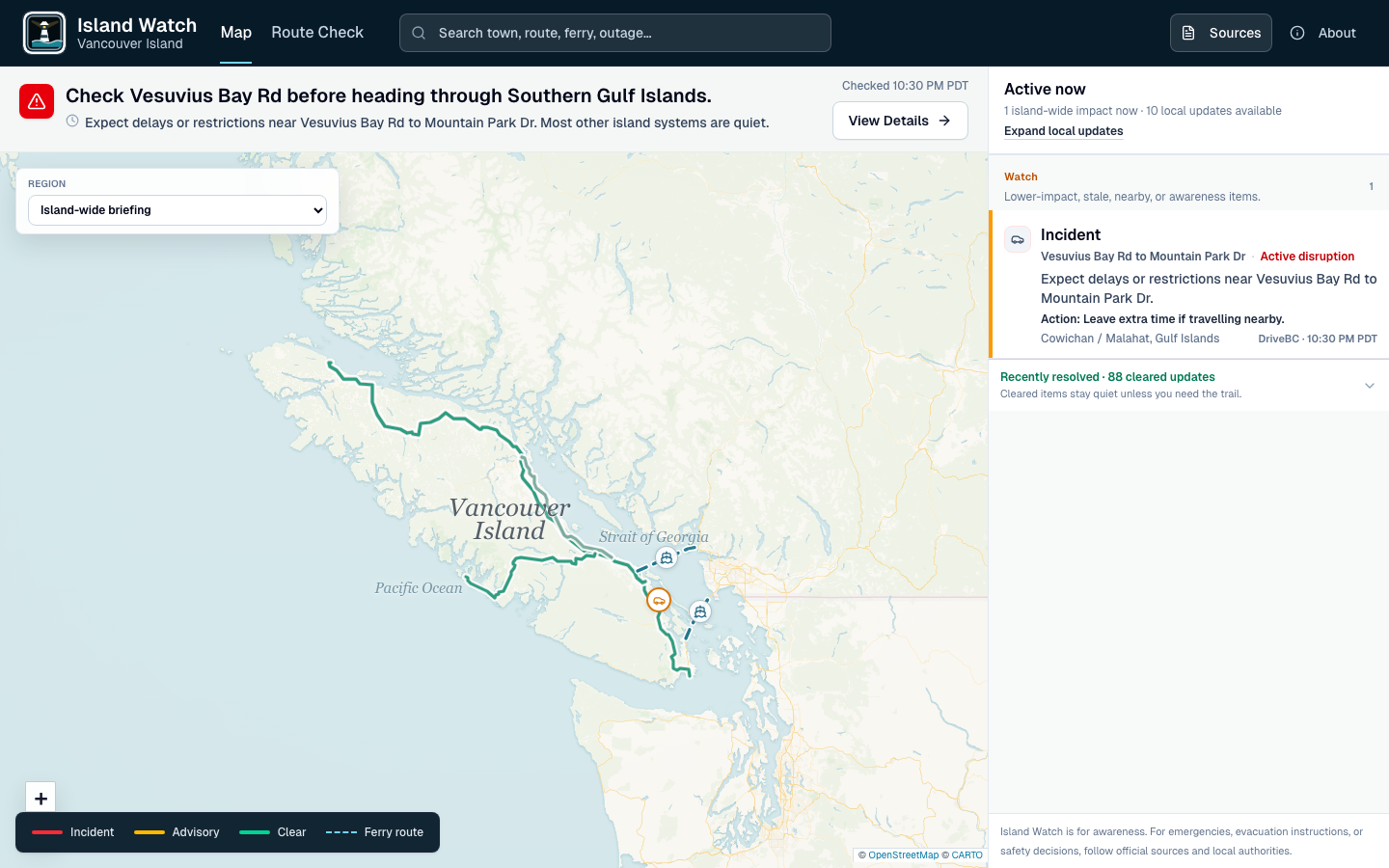This screenshot has width=1389, height=868.
Task: Click 'Action: Leave extra time if travelling nearby.'
Action: pyautogui.click(x=1162, y=319)
